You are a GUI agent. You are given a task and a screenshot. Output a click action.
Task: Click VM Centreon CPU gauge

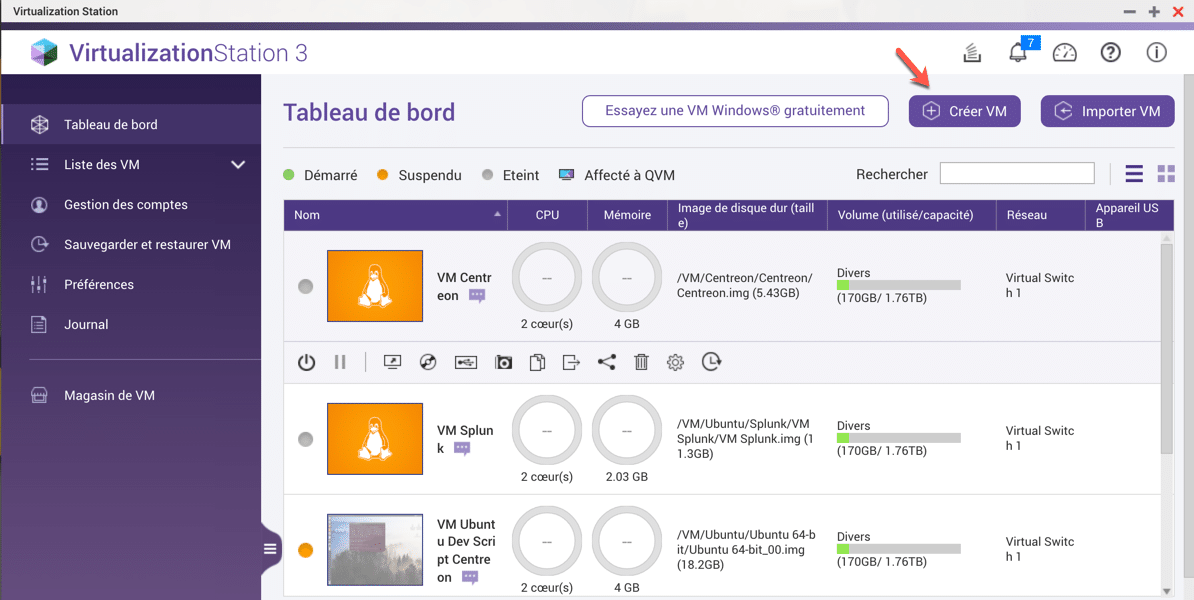(x=547, y=278)
